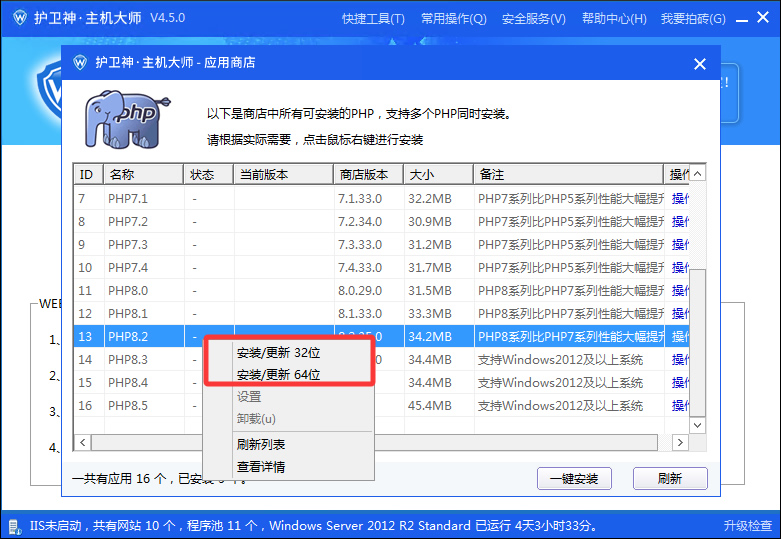Click the scroll right arrow of the list
Image resolution: width=781 pixels, height=539 pixels.
[680, 442]
